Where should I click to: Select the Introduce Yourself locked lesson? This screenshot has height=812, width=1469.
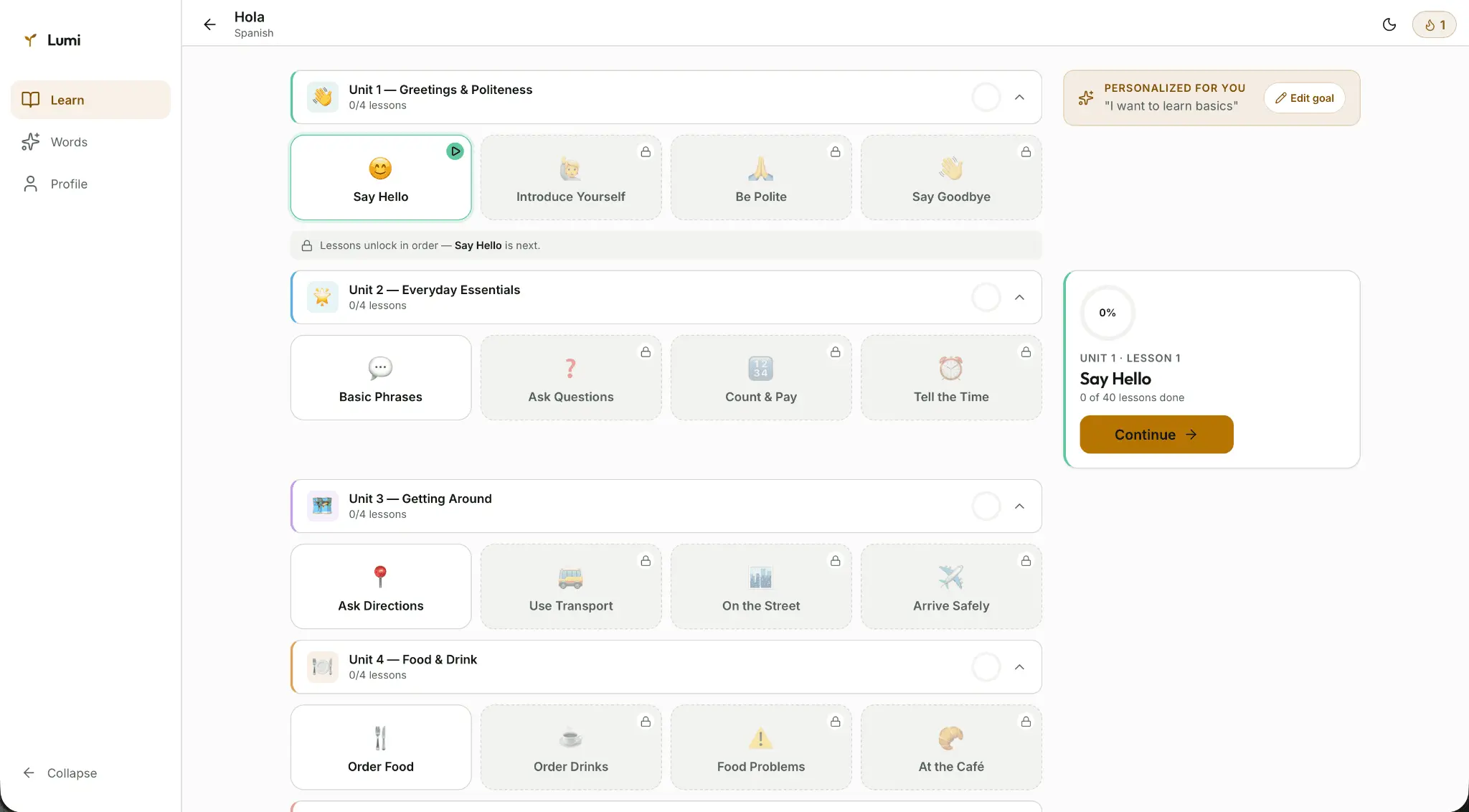[571, 177]
